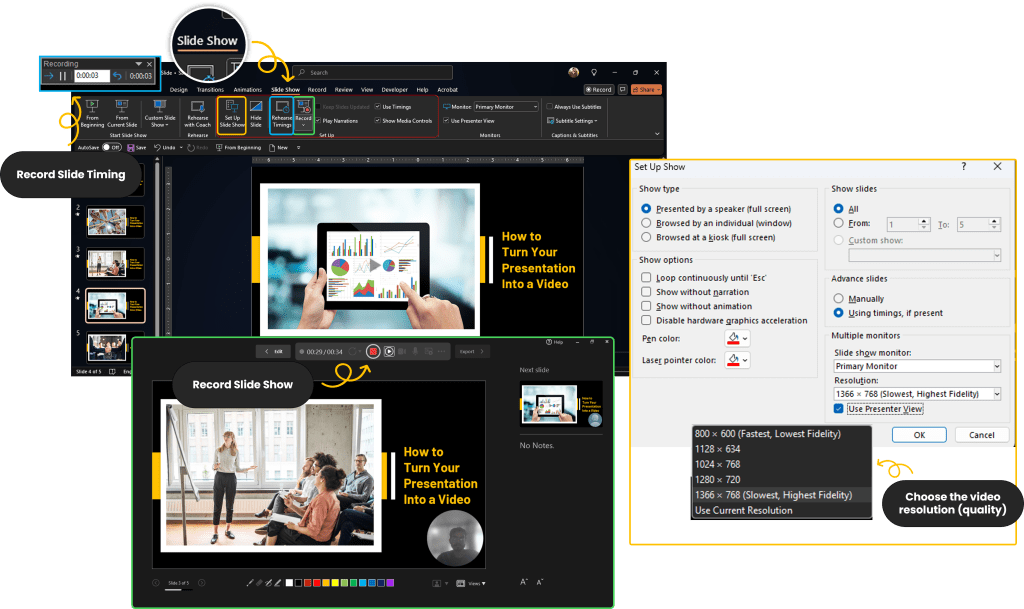Pause the recording timer
The height and width of the screenshot is (609, 1024).
[63, 76]
